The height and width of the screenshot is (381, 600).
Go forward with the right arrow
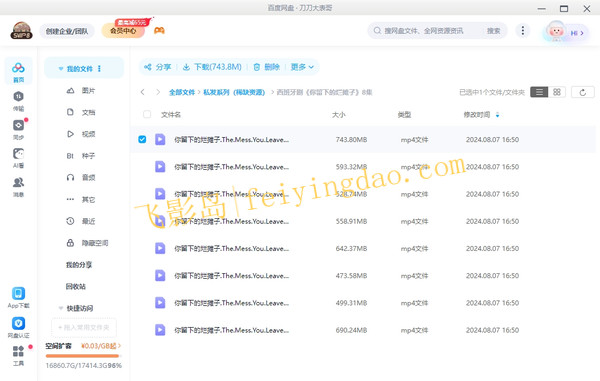tap(158, 92)
